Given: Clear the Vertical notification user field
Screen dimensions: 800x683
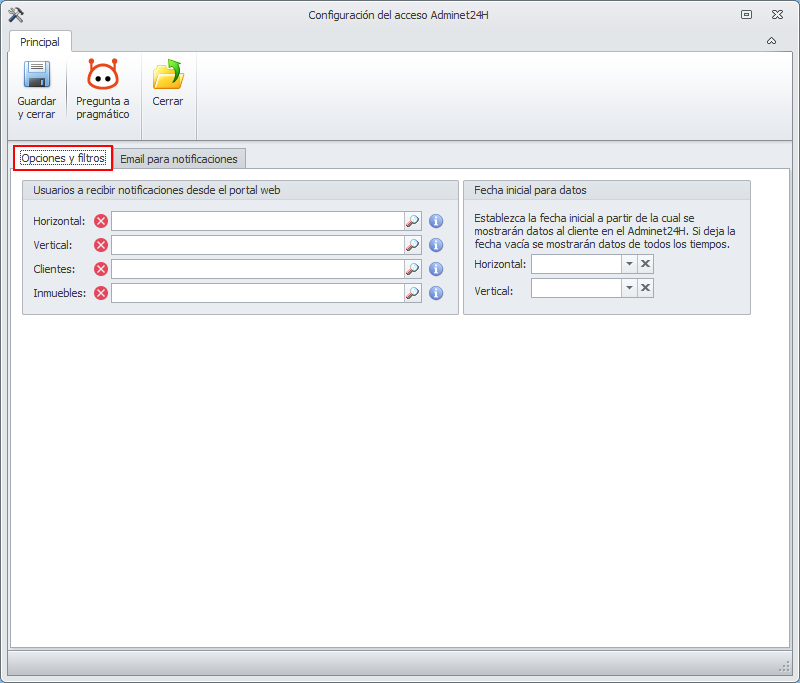Looking at the screenshot, I should pos(101,245).
